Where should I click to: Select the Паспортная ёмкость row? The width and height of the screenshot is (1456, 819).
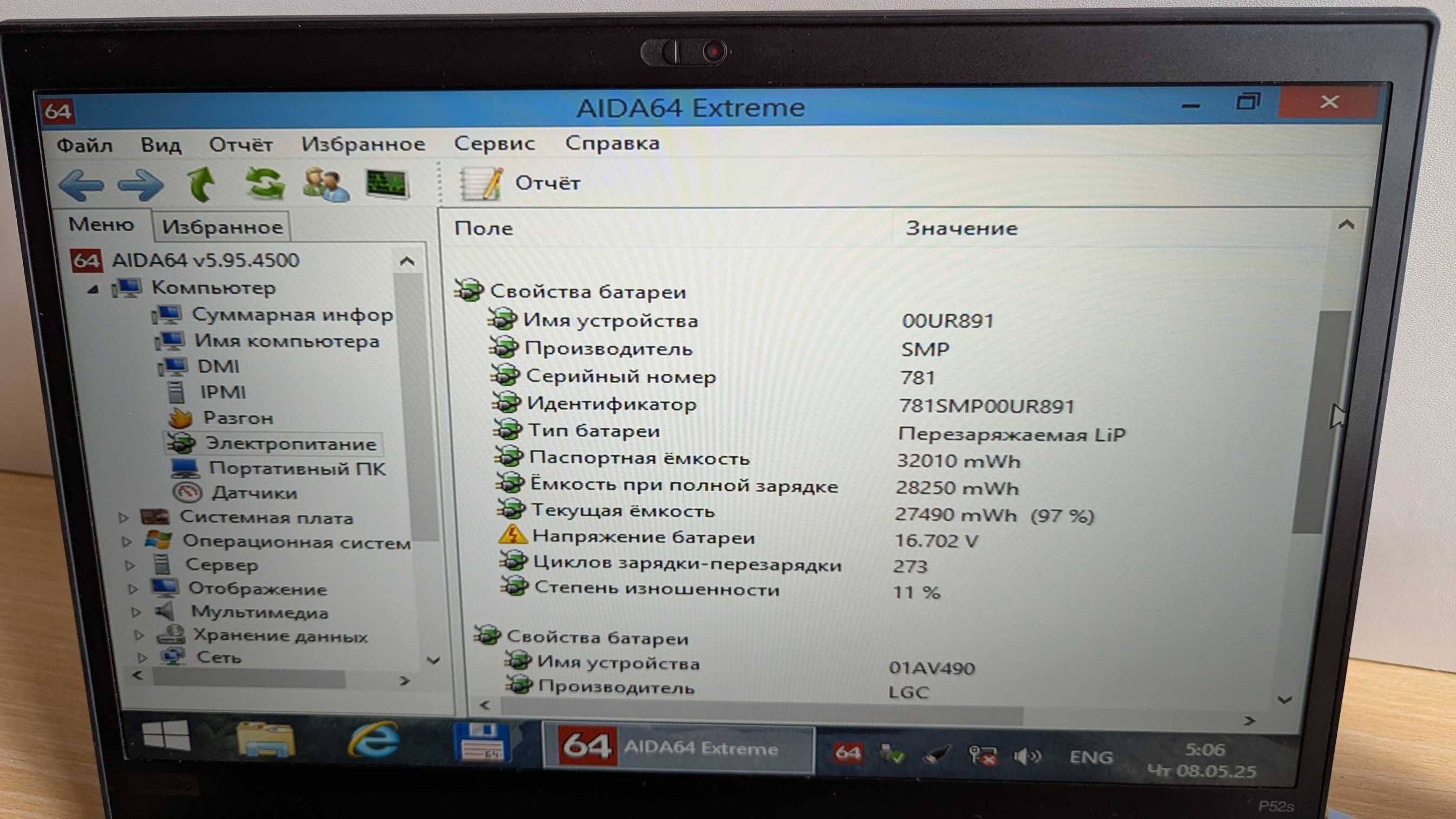coord(758,458)
